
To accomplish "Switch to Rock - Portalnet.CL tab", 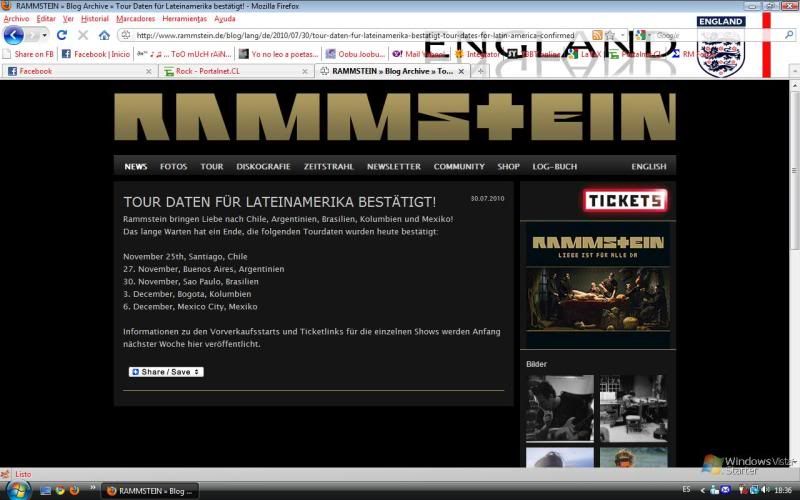I will (235, 71).
